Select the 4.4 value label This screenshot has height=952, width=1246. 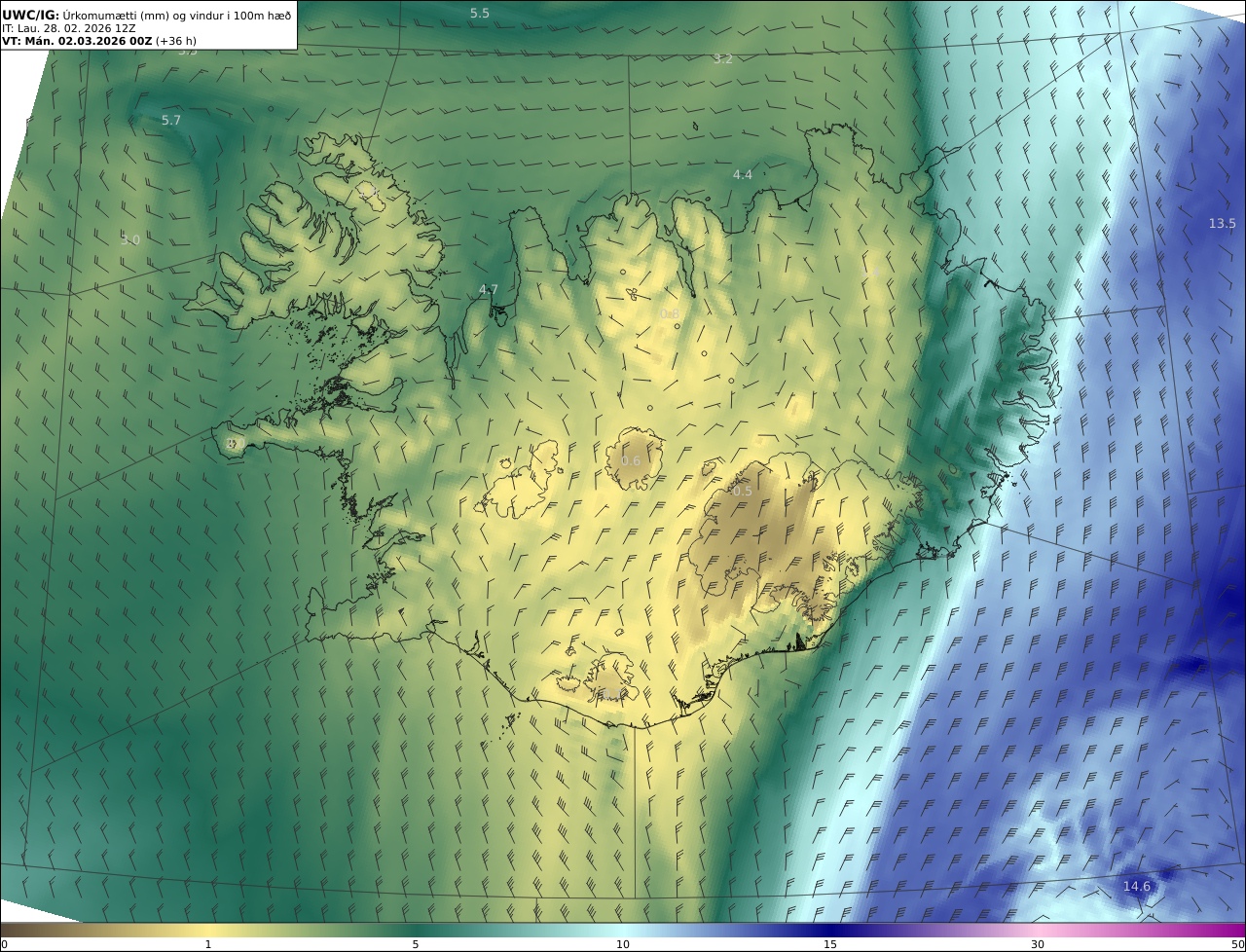point(743,175)
